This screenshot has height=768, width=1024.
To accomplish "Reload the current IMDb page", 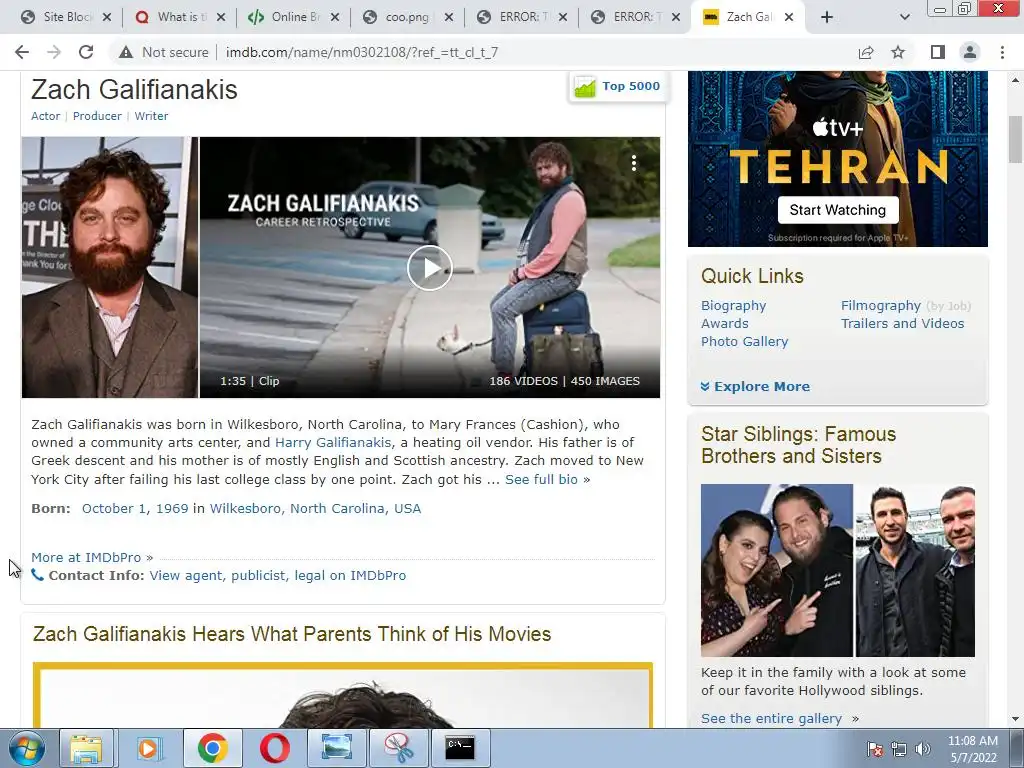I will 86,52.
